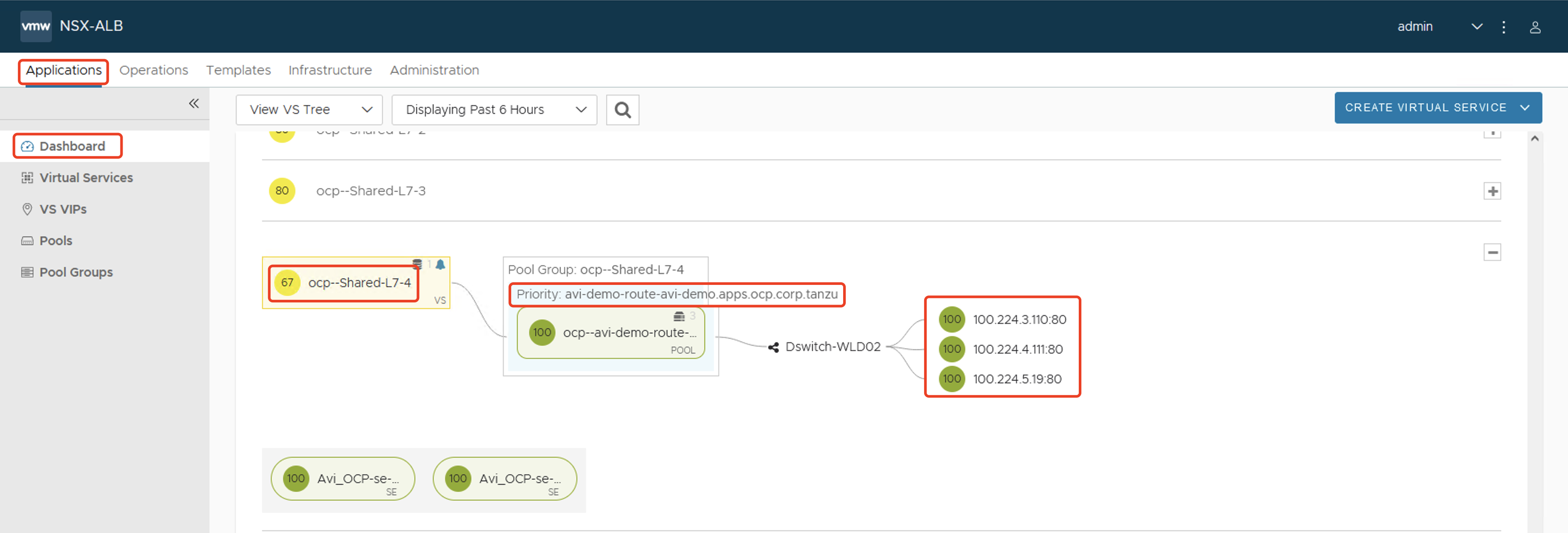This screenshot has height=533, width=1568.
Task: Click health score 67 circle
Action: tap(287, 282)
